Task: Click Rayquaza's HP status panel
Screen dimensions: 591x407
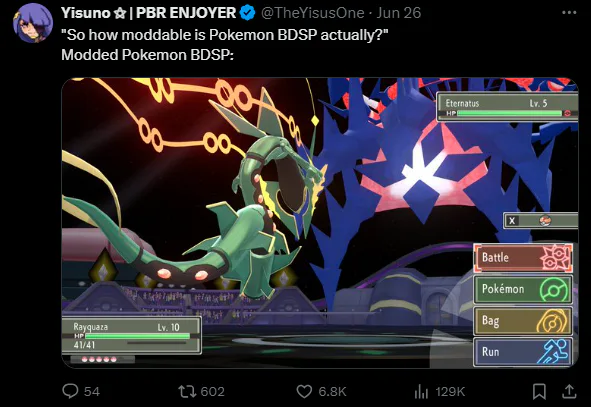Action: click(x=132, y=336)
